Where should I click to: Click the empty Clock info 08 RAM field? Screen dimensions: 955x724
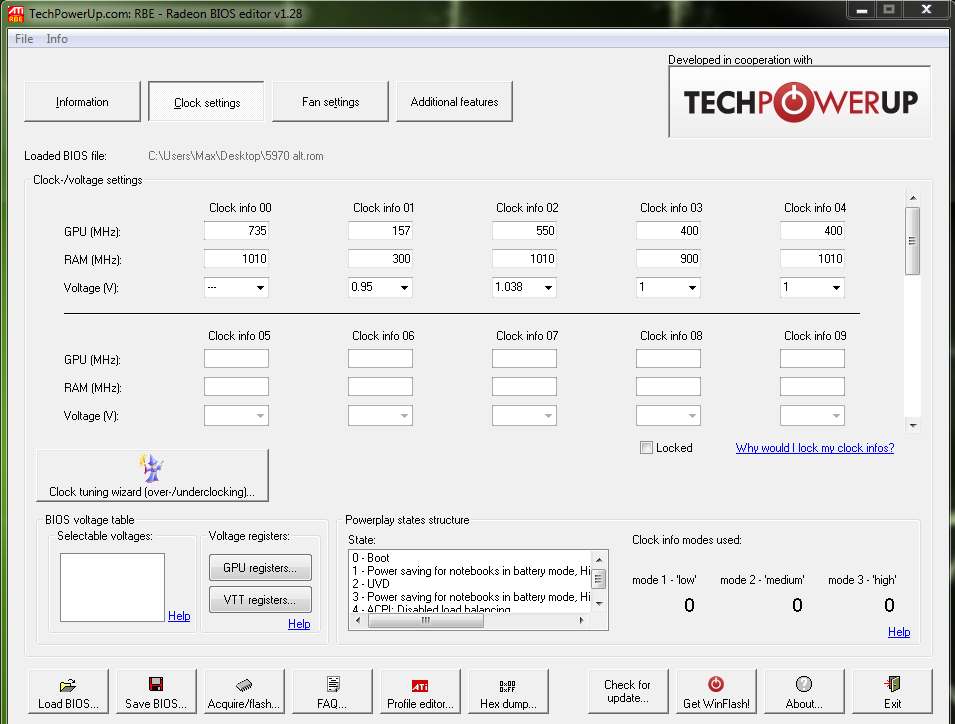pyautogui.click(x=668, y=387)
